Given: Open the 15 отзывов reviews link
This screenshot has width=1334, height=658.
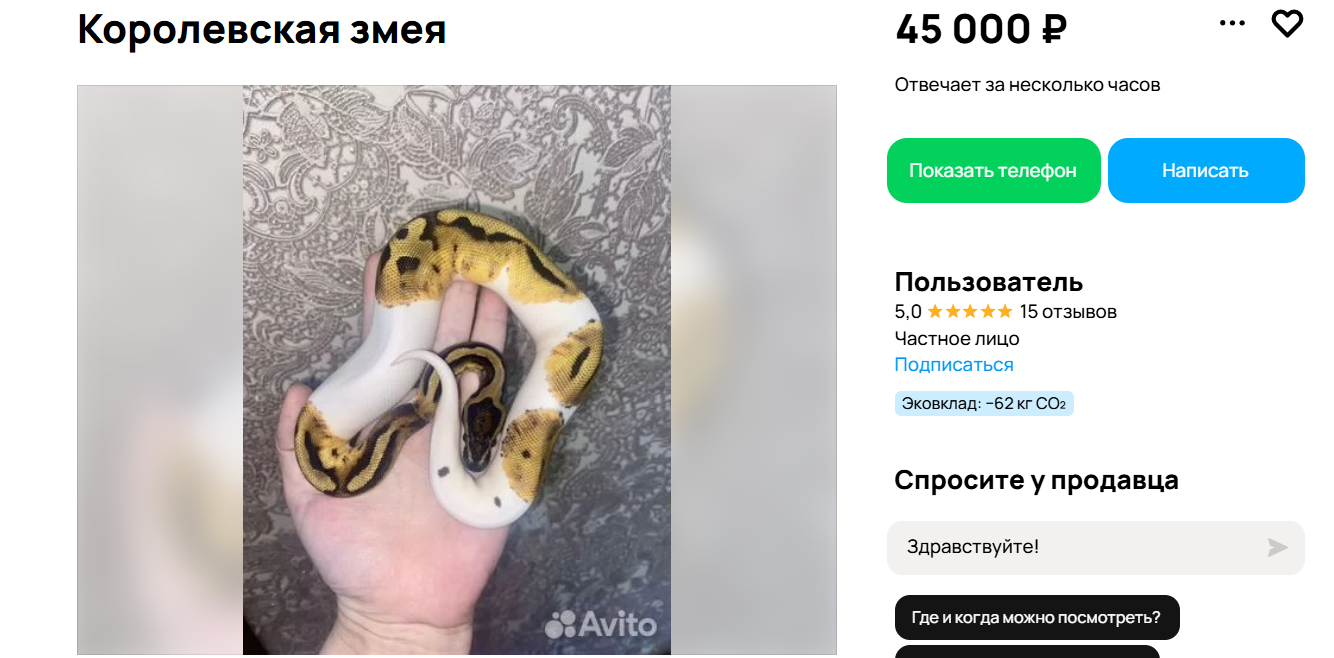Looking at the screenshot, I should [x=1068, y=311].
